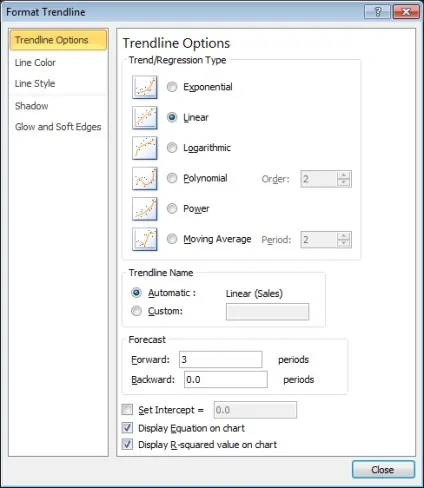This screenshot has height=488, width=424.
Task: Click the Moving Average chart icon
Action: [x=145, y=239]
